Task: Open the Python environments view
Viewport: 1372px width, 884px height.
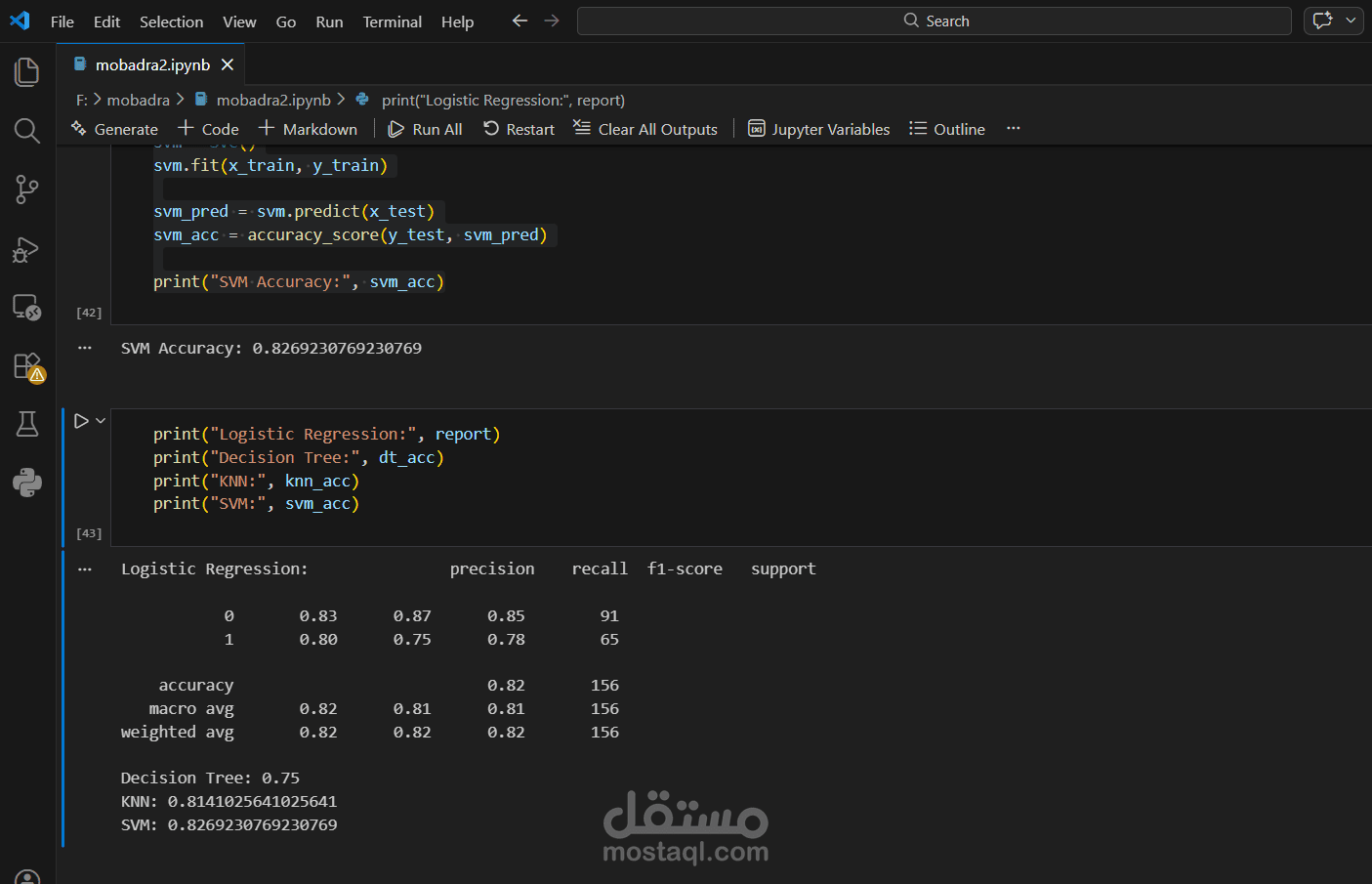Action: click(27, 483)
